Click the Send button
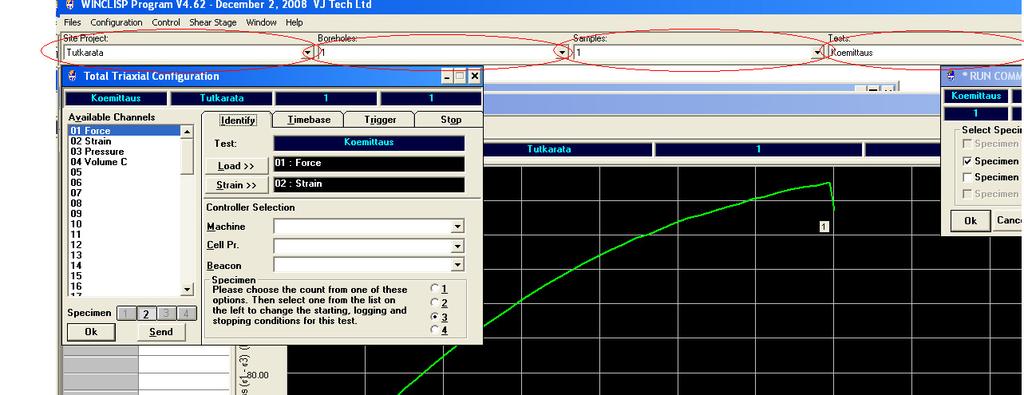Viewport: 1024px width, 395px height. (161, 332)
